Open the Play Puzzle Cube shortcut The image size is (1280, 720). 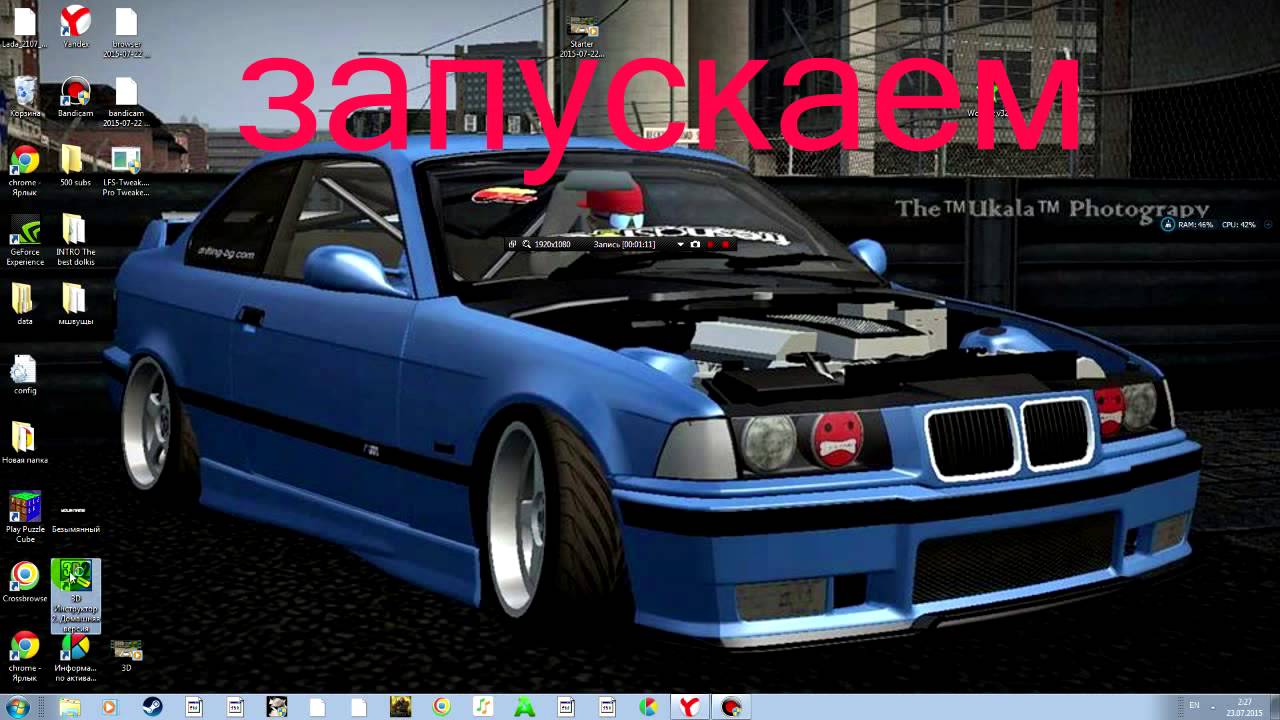pos(25,517)
